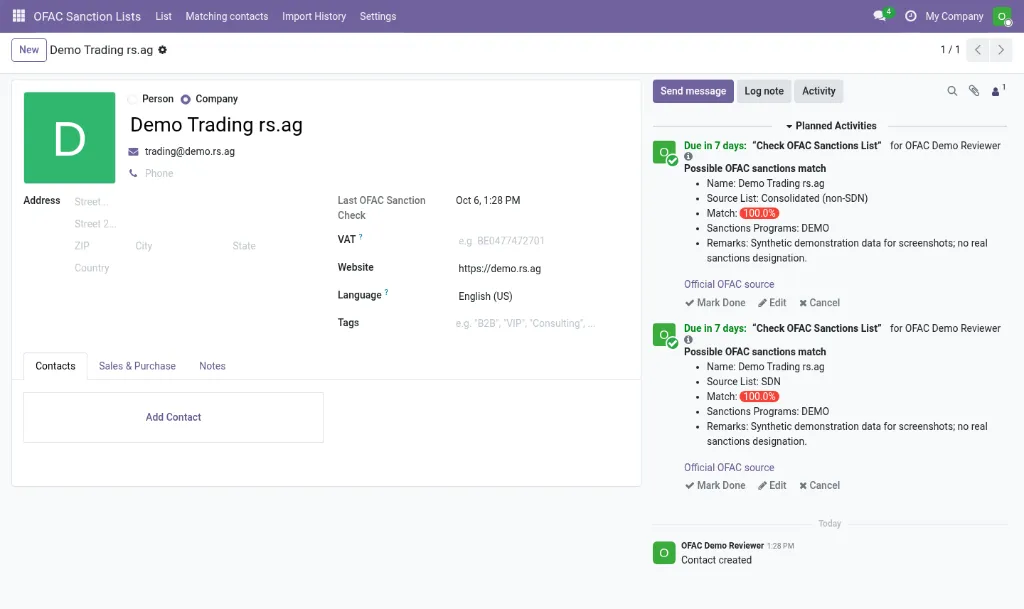Open the State dropdown field
The height and width of the screenshot is (609, 1024).
(x=272, y=246)
